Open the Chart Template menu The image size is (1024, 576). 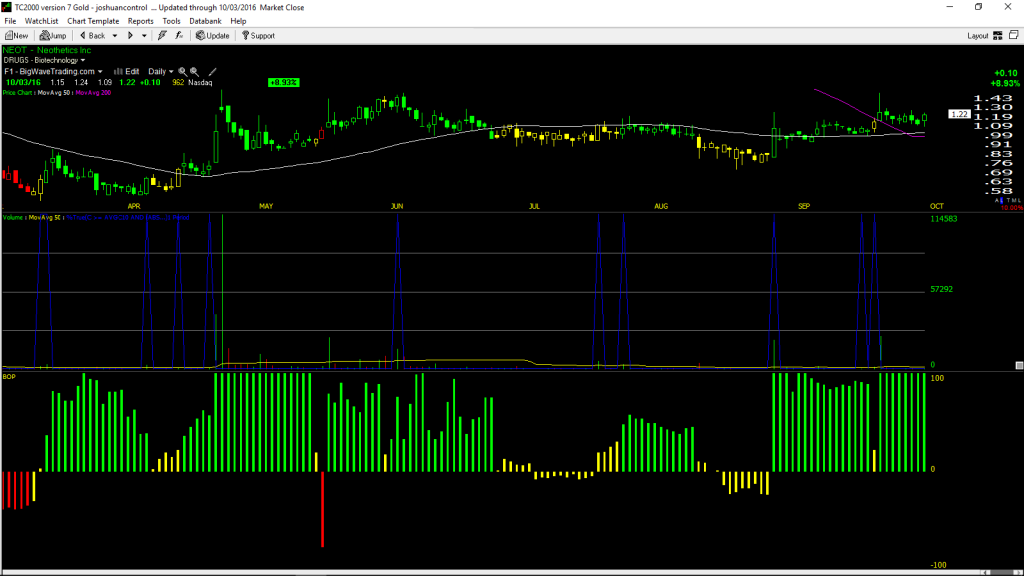pos(93,21)
